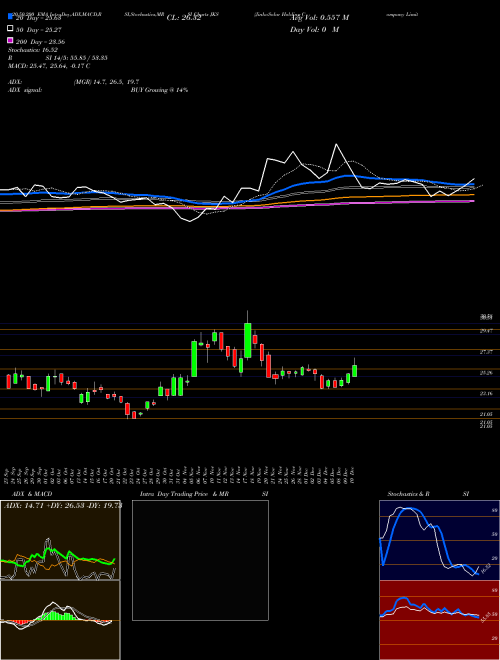The height and width of the screenshot is (660, 500).
Task: Click the ADX & MACD panel title
Action: point(32,494)
